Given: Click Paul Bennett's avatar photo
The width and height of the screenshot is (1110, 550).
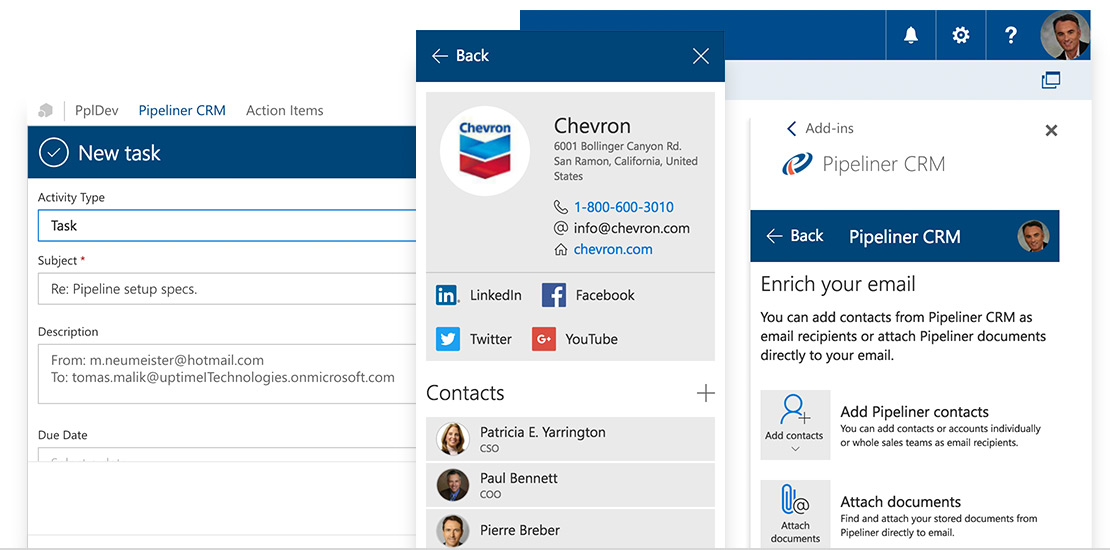Looking at the screenshot, I should 453,485.
